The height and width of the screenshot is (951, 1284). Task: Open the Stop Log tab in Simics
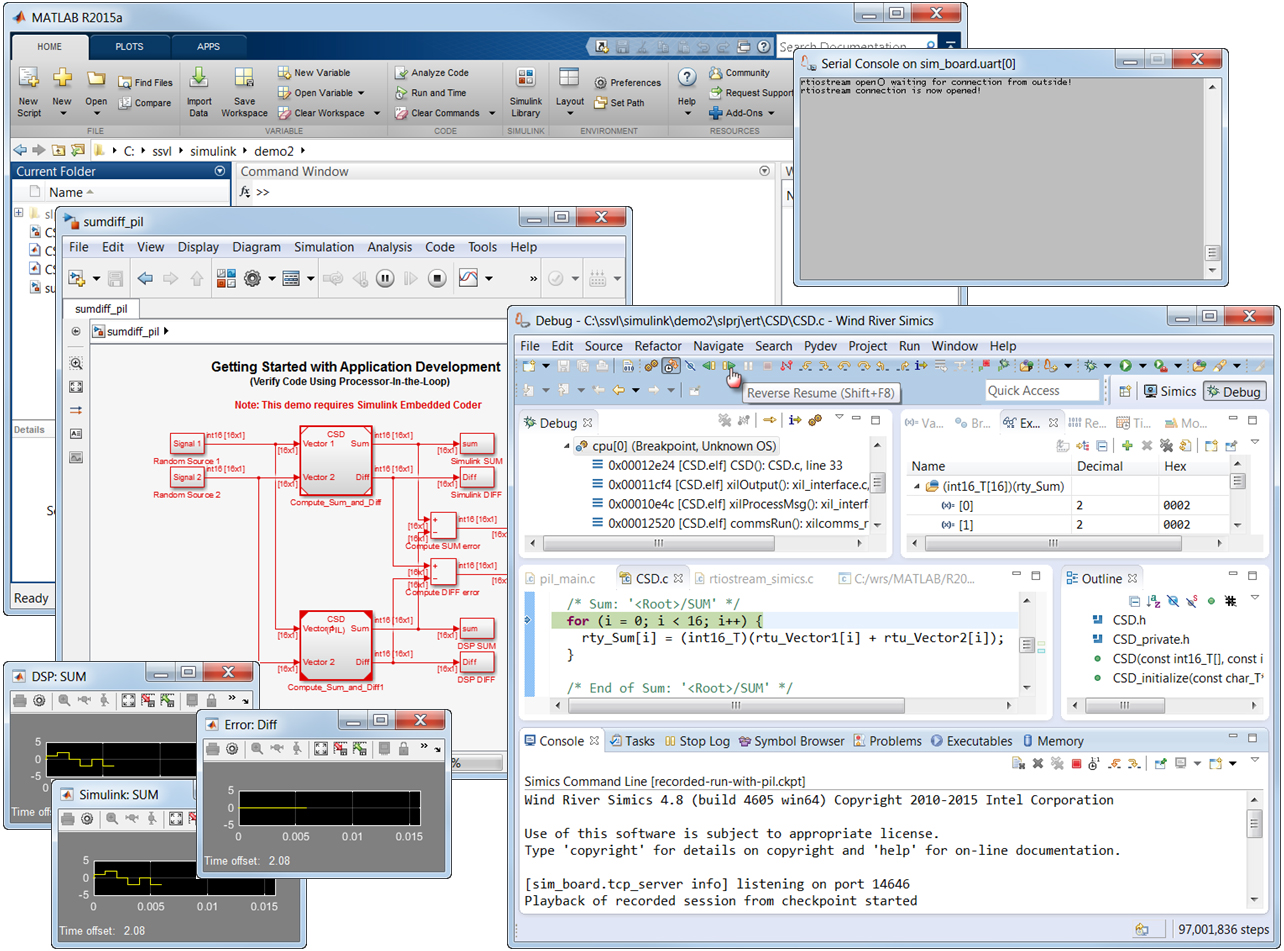(696, 741)
